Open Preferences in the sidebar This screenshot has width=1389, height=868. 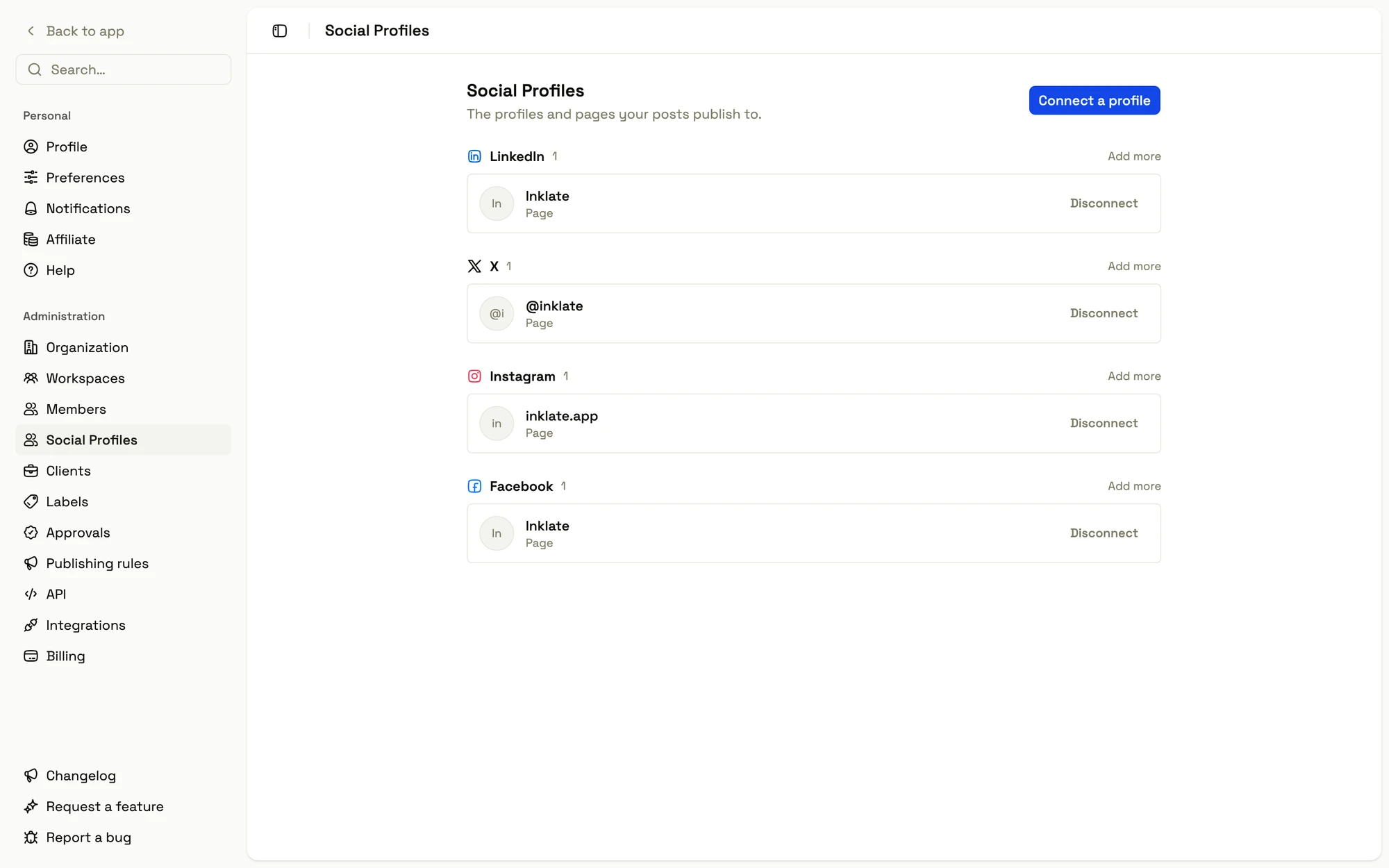(123, 177)
